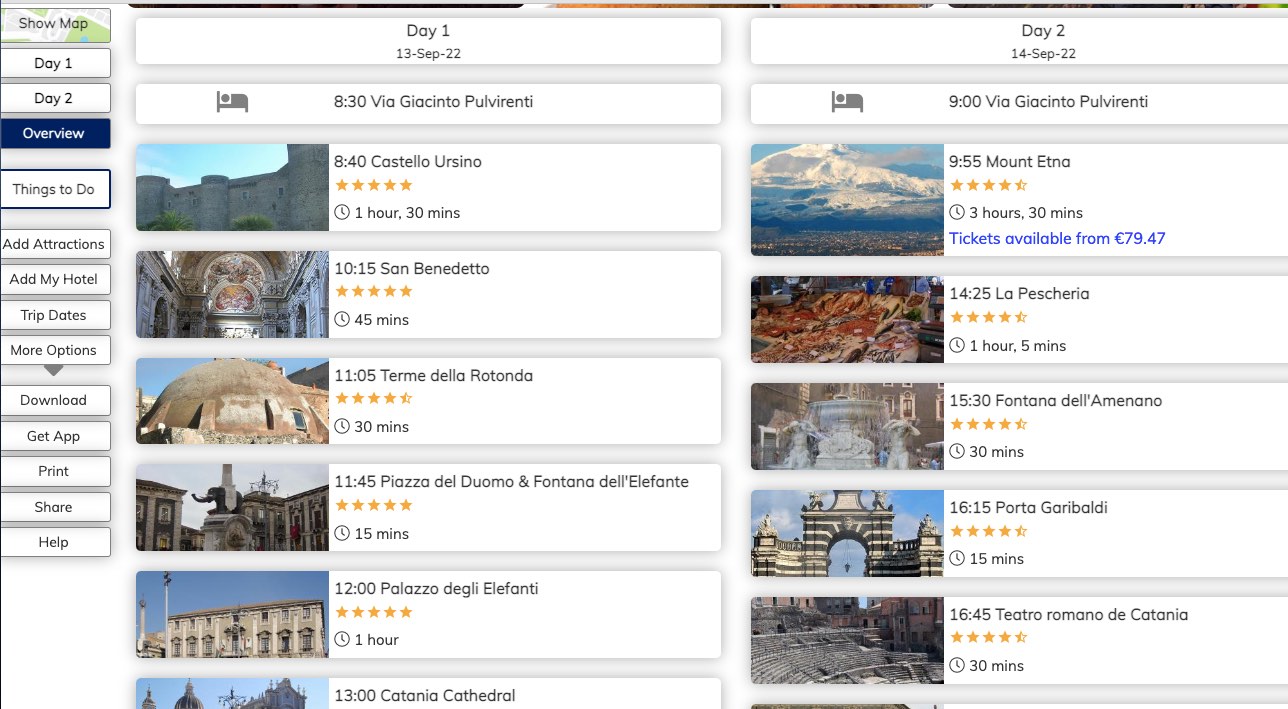Click the star rating for Teatro romano de Catania

pos(989,638)
